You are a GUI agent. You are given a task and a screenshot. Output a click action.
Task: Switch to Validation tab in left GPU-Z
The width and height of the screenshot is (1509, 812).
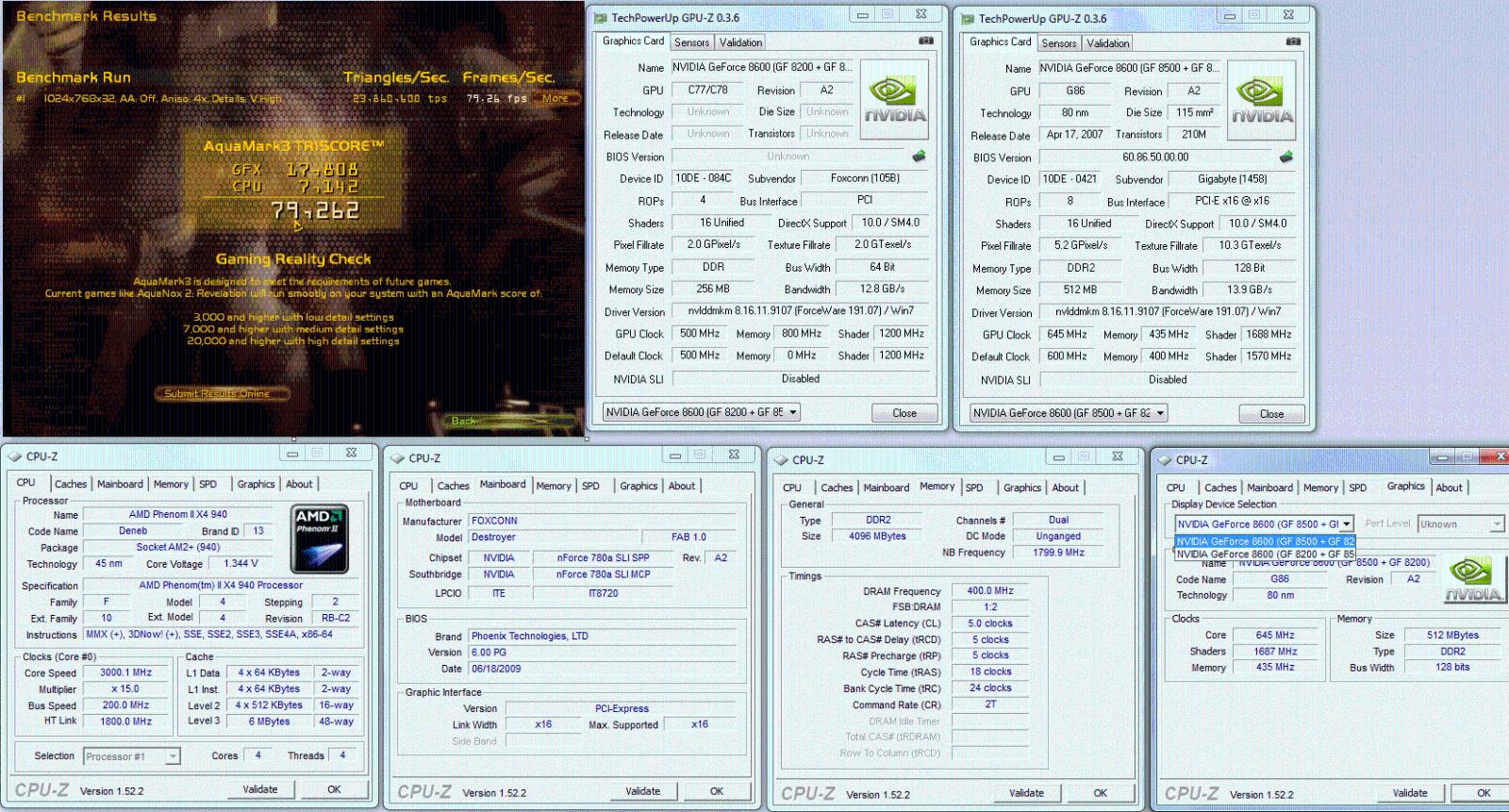740,42
